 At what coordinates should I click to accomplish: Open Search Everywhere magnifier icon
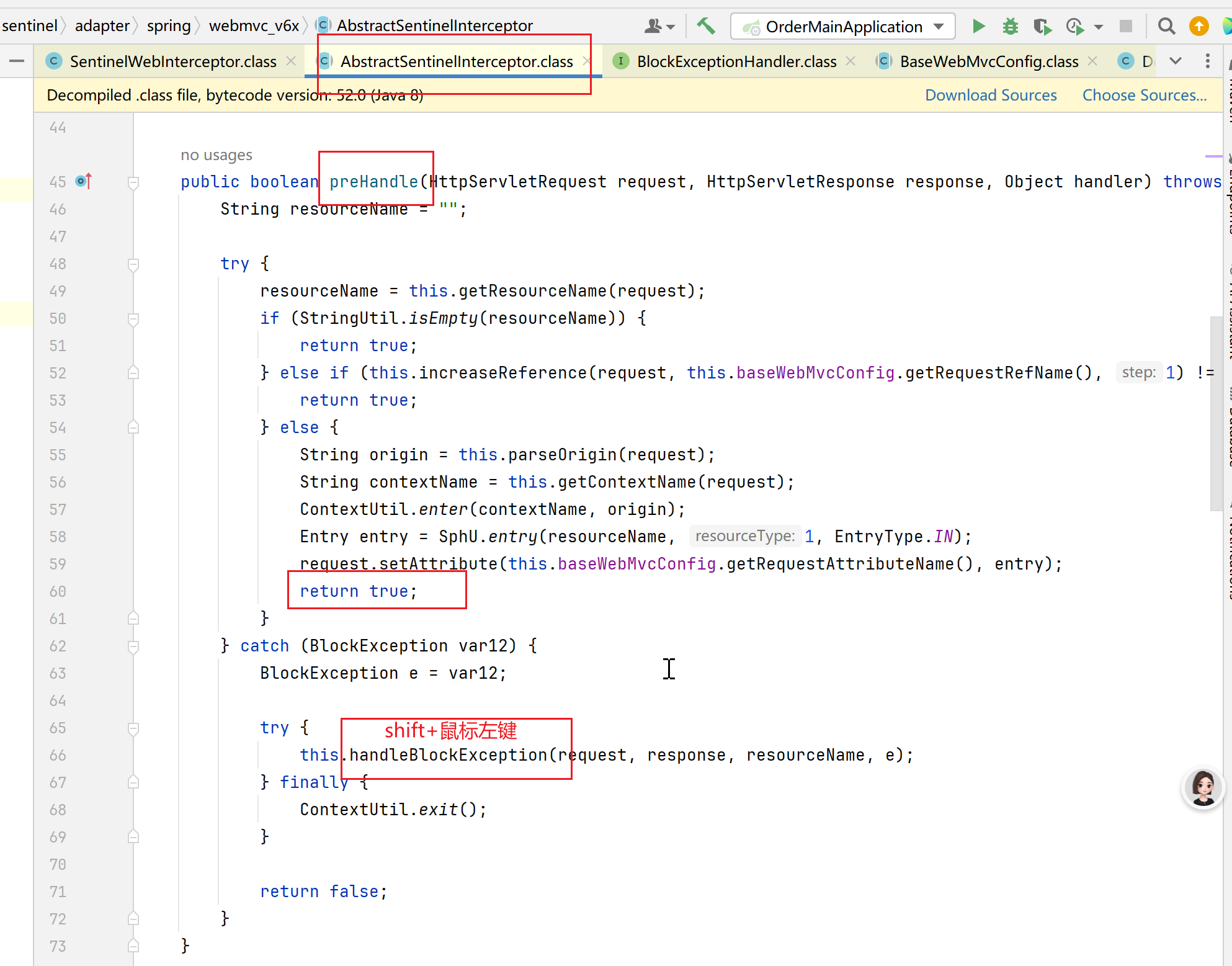coord(1166,26)
